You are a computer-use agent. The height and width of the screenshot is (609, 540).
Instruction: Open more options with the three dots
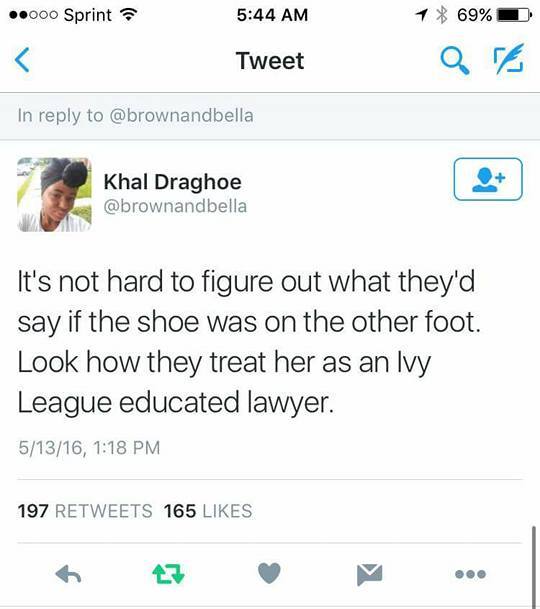[x=470, y=574]
